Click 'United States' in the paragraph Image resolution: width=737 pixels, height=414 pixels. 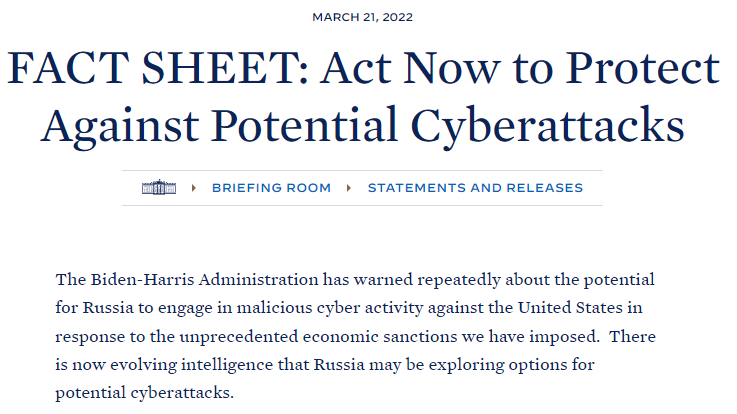click(570, 308)
